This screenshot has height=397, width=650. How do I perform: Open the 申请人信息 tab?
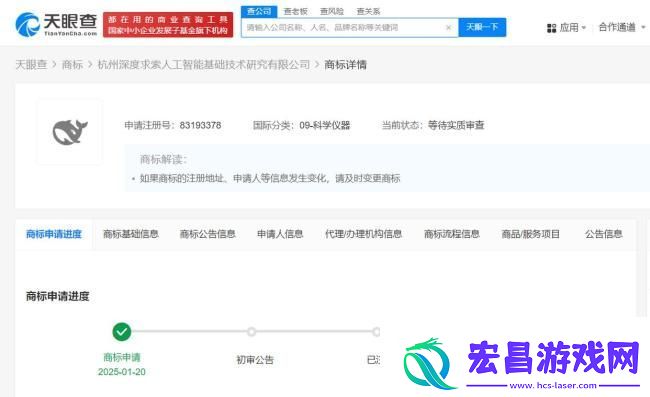pos(280,234)
